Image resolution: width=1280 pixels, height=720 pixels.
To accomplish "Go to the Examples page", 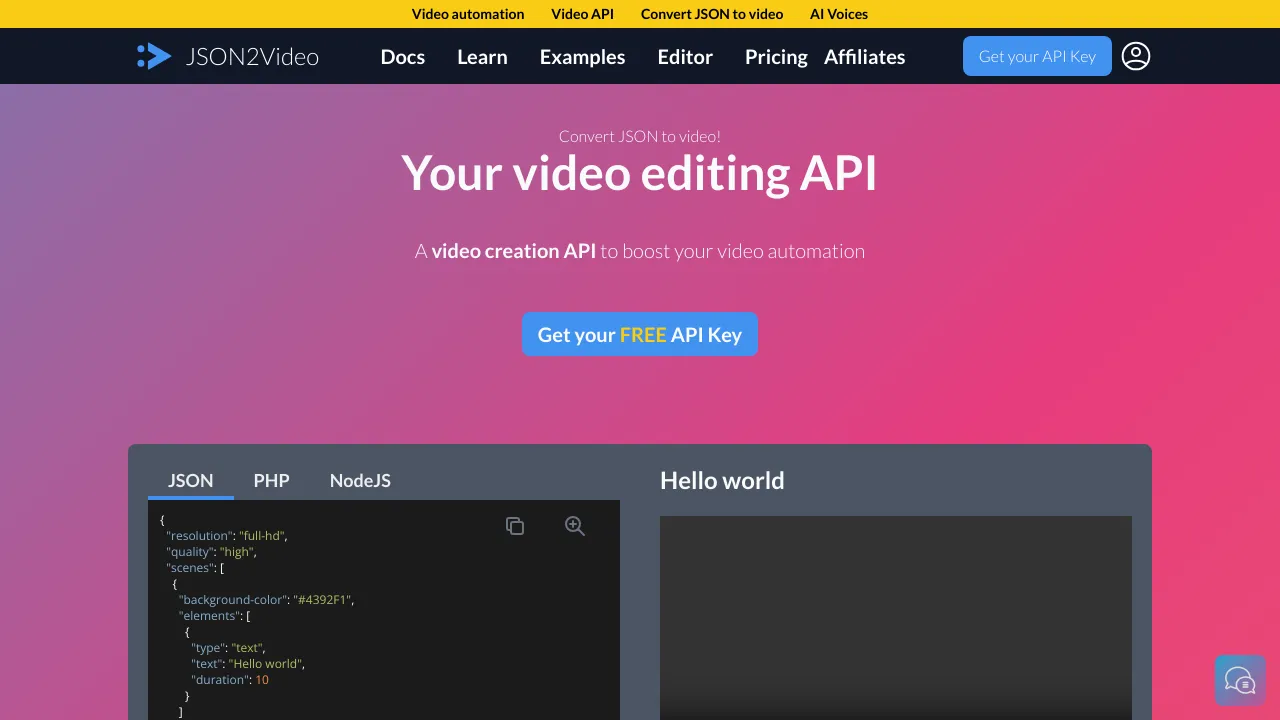I will [x=582, y=57].
